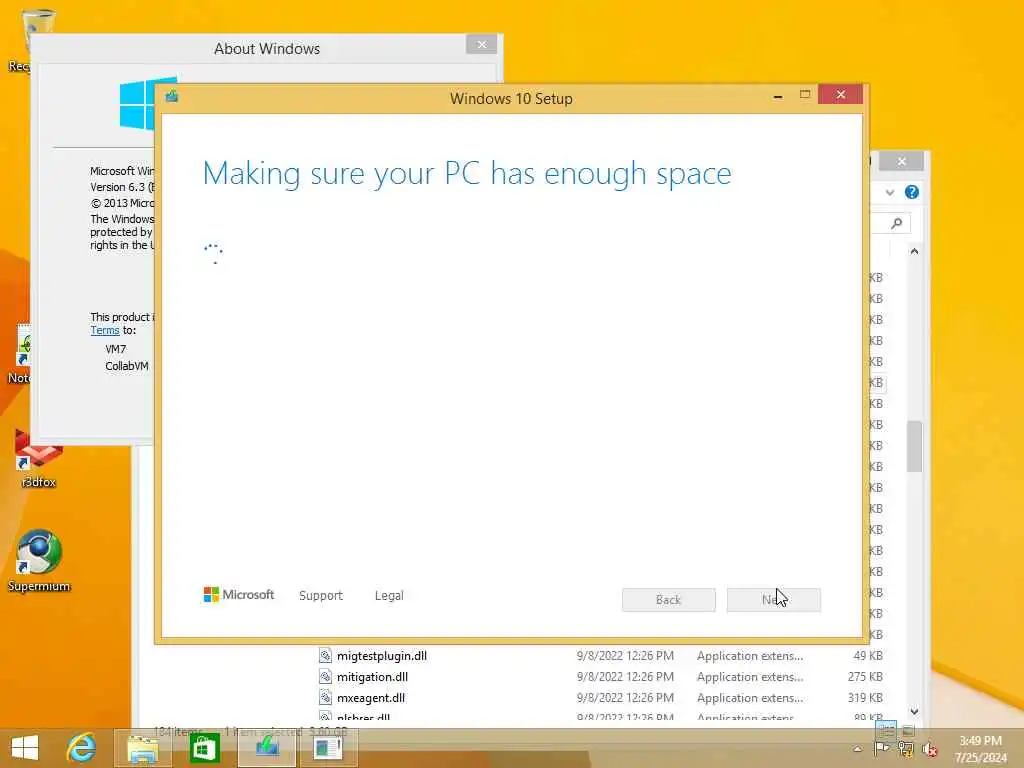
Task: Click the 275 KB size cell
Action: (x=865, y=677)
